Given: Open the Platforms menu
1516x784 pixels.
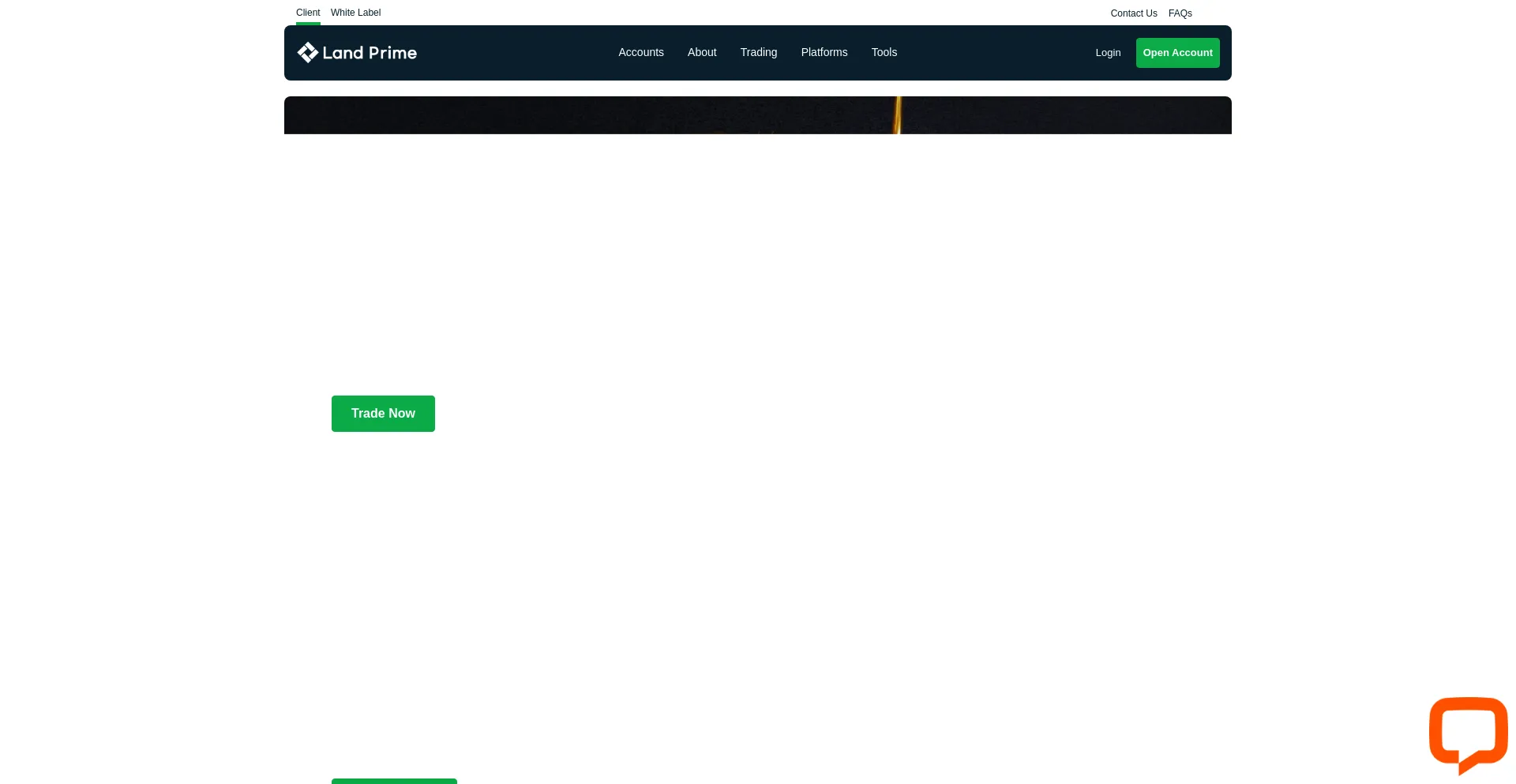Looking at the screenshot, I should (824, 52).
